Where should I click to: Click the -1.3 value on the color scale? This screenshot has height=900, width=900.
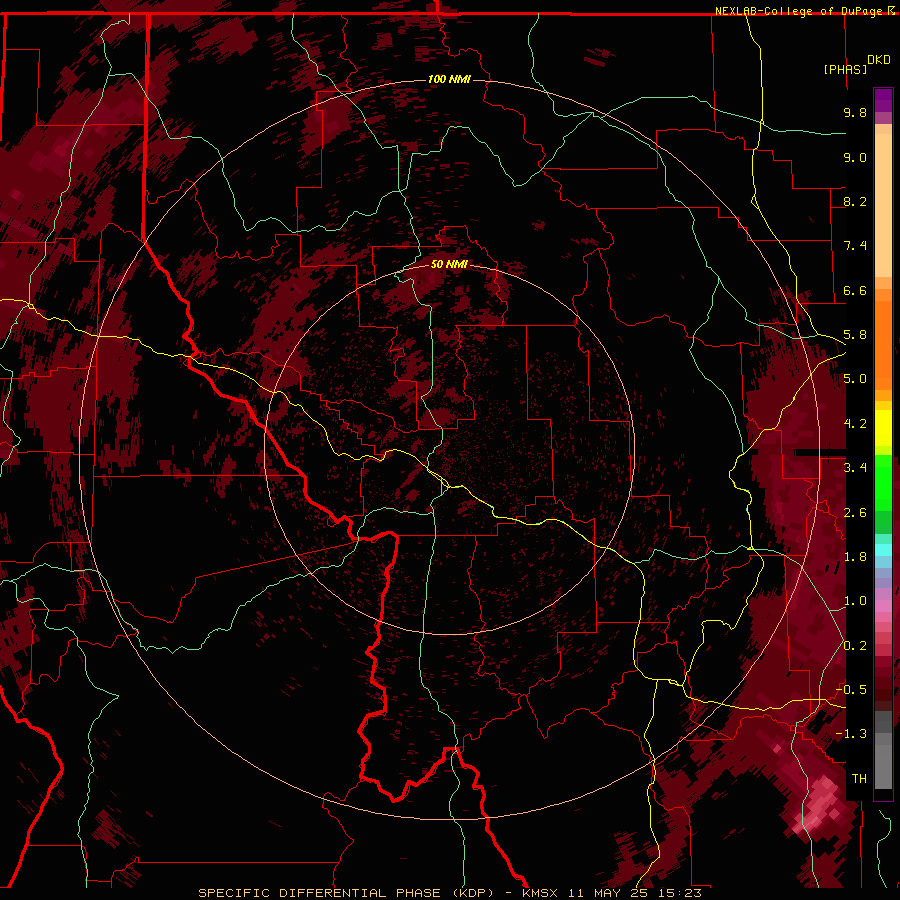pos(851,734)
